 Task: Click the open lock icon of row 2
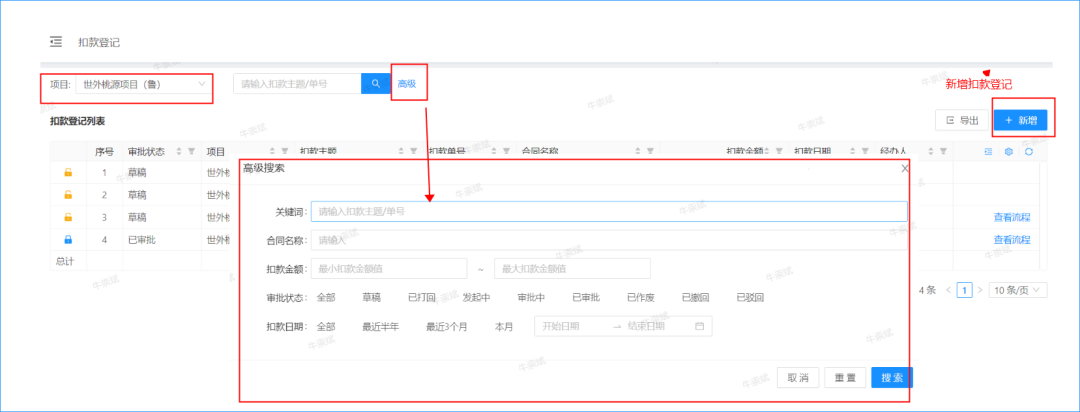68,195
